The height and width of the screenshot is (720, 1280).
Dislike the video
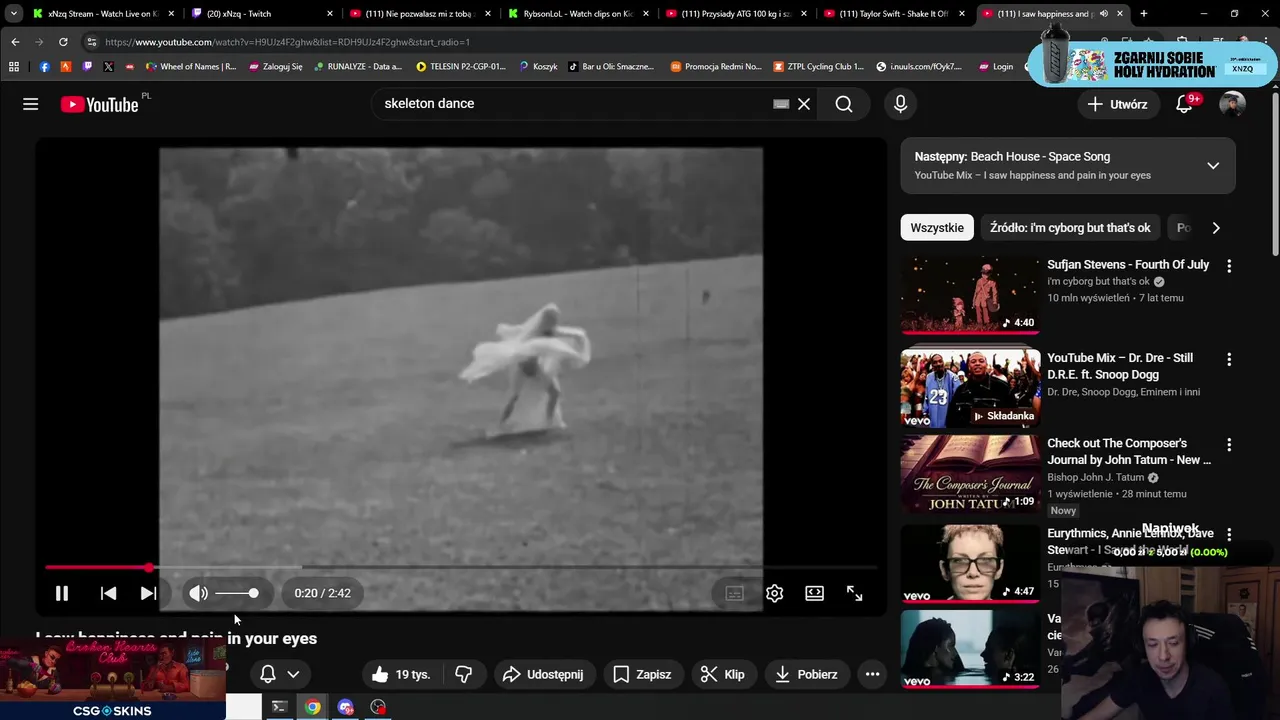click(463, 674)
